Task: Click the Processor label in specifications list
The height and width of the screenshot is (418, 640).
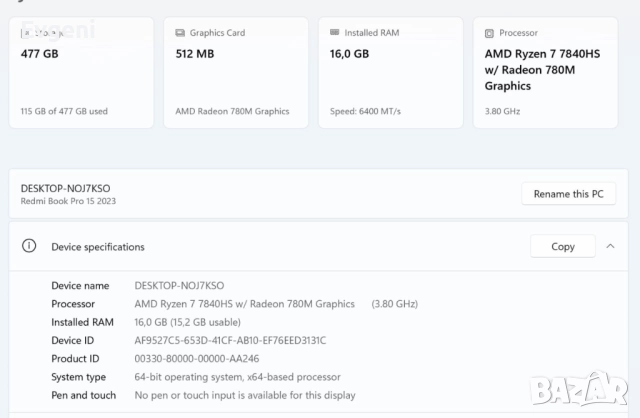Action: [73, 304]
